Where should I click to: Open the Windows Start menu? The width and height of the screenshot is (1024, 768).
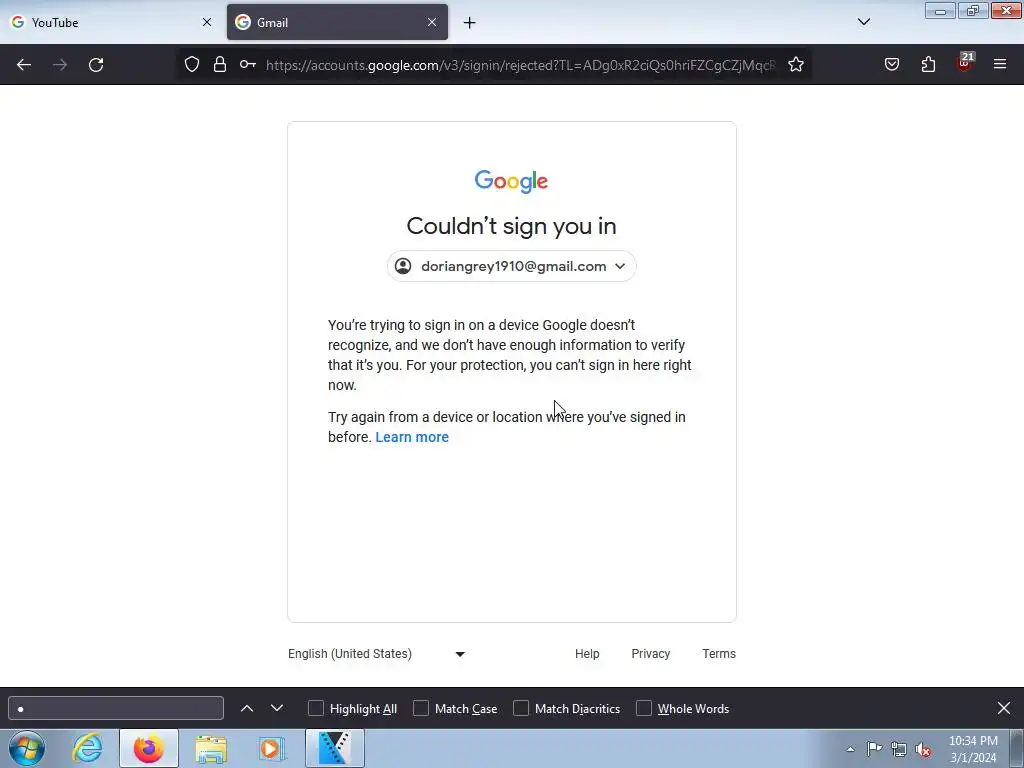[x=27, y=748]
